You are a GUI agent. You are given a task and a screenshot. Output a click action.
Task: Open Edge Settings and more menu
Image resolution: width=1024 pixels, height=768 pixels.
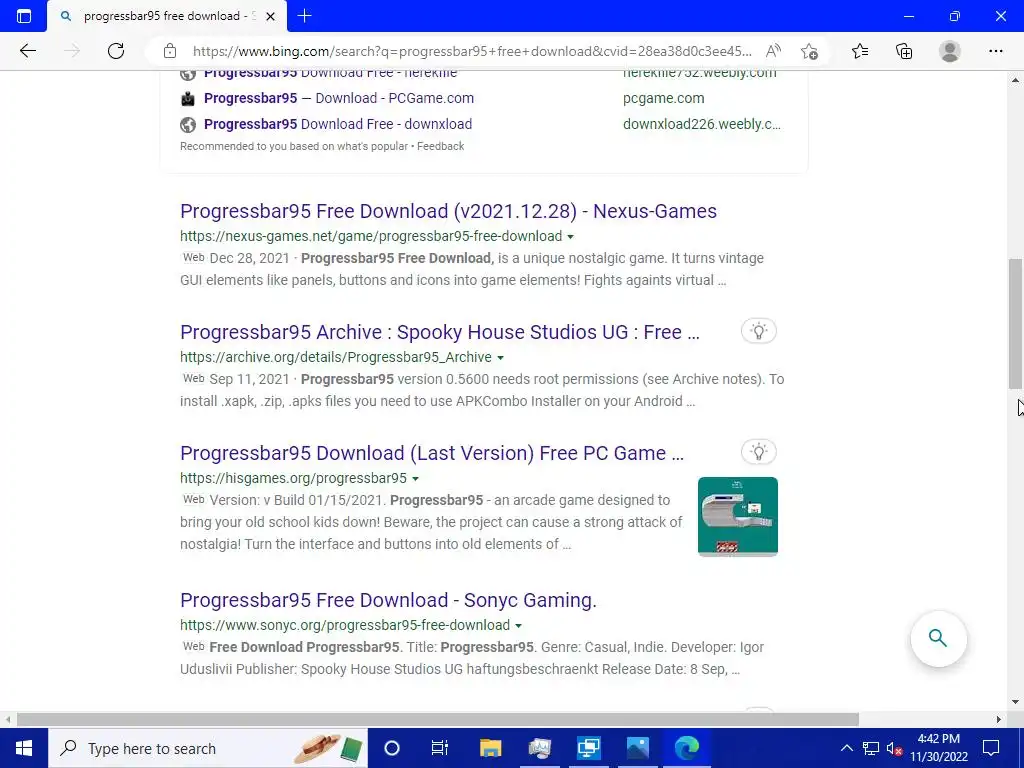pyautogui.click(x=995, y=51)
